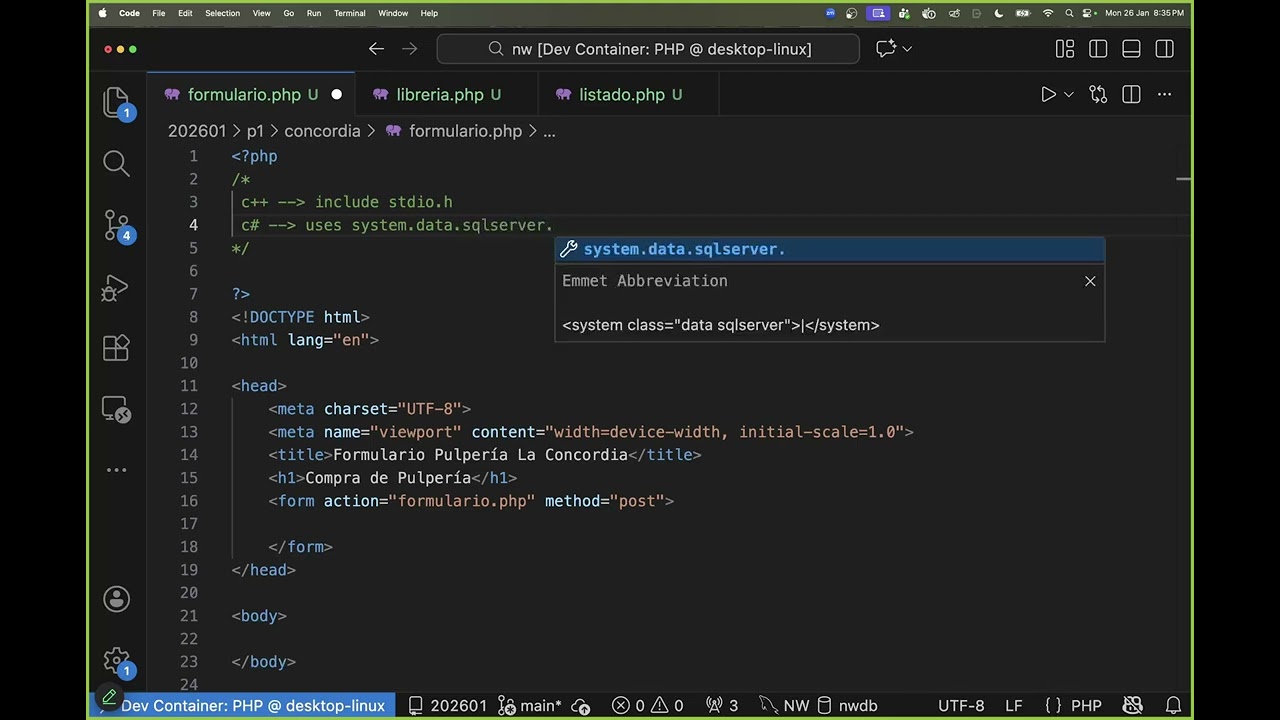The width and height of the screenshot is (1280, 720).
Task: Click the breadcrumb ellipsis symbol
Action: (549, 131)
